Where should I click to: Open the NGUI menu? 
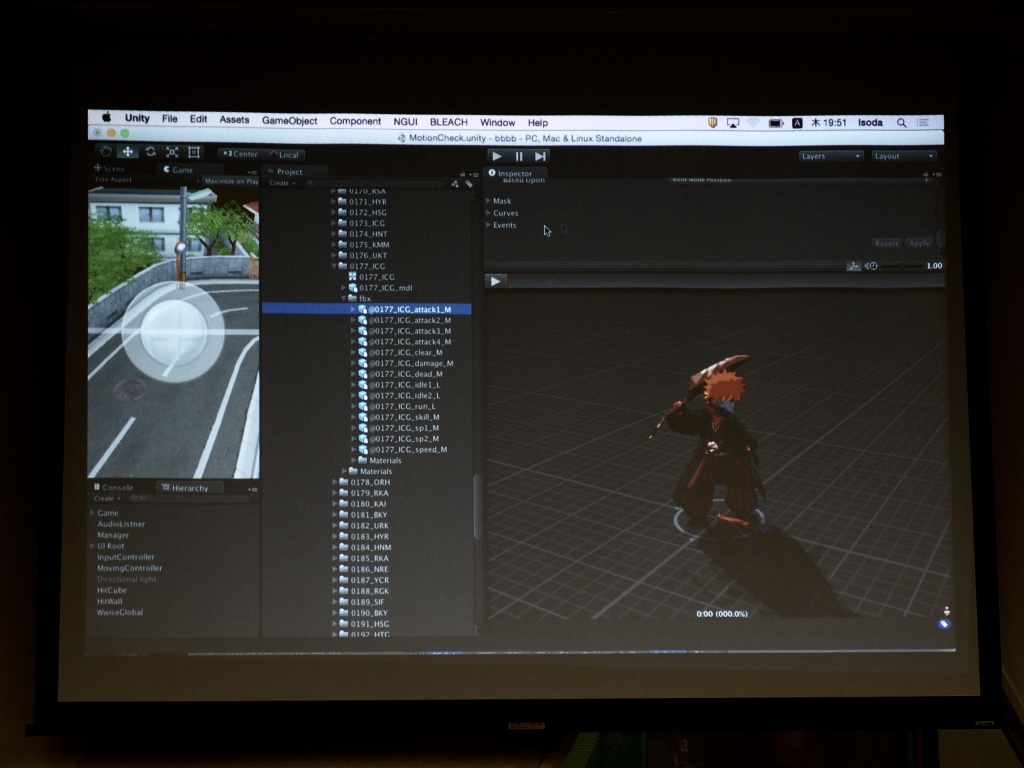click(x=405, y=121)
